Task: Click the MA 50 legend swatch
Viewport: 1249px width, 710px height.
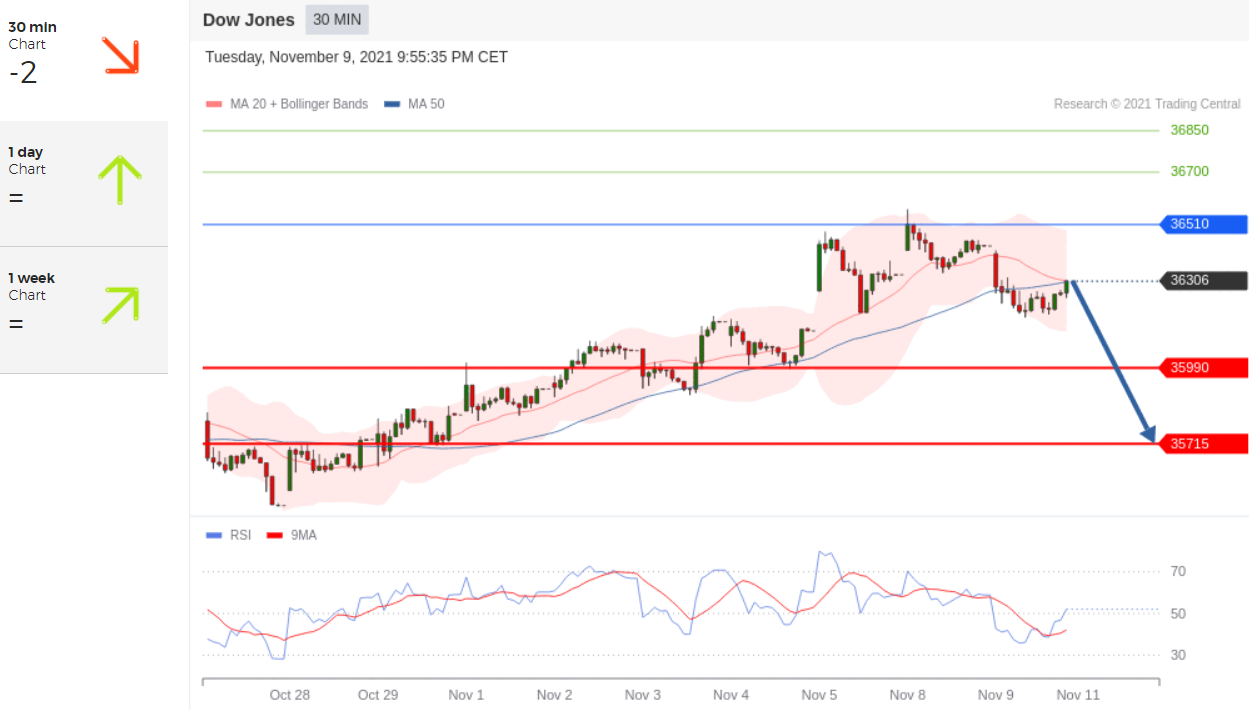Action: coord(391,104)
